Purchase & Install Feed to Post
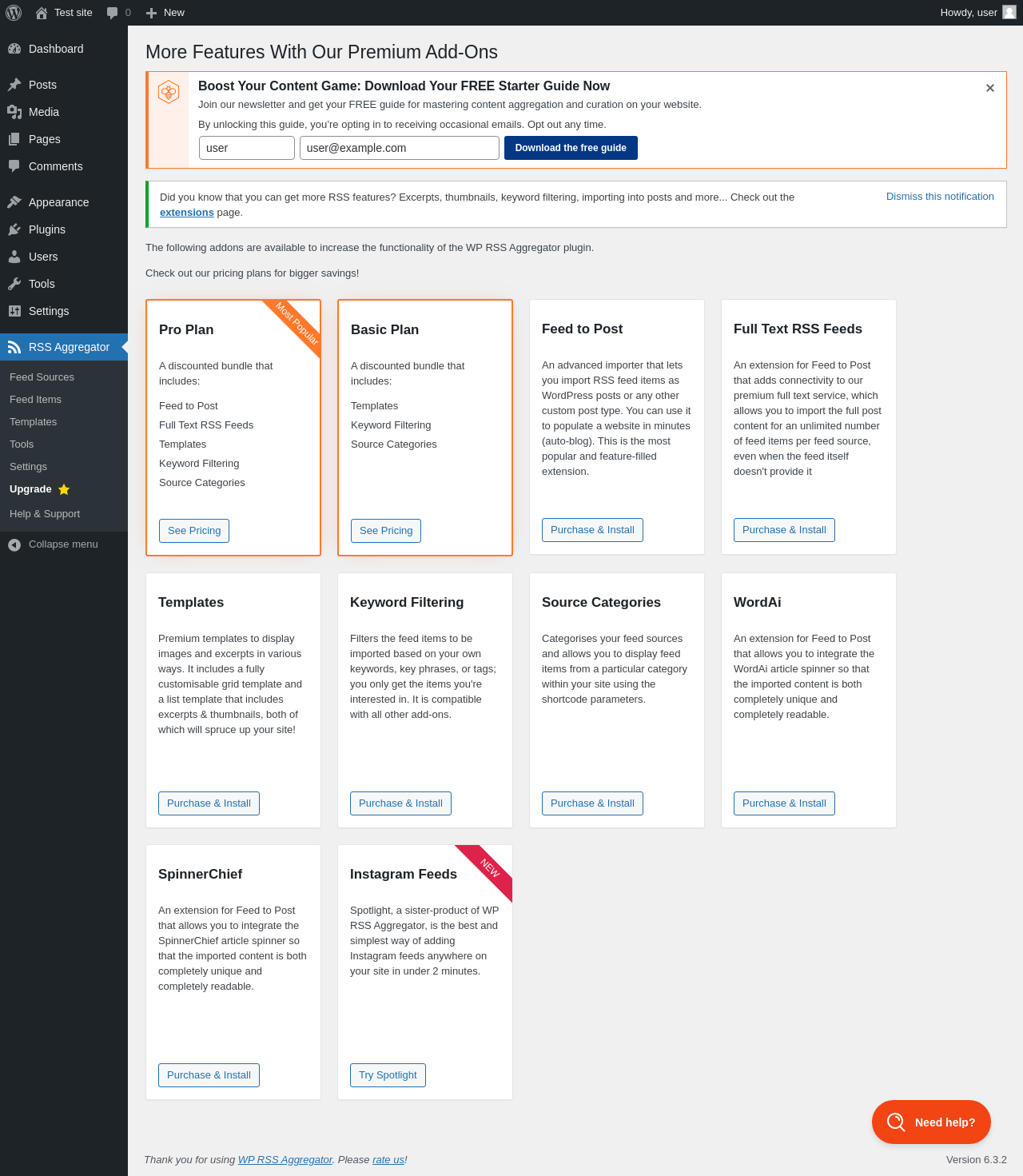Image resolution: width=1023 pixels, height=1176 pixels. coord(592,530)
